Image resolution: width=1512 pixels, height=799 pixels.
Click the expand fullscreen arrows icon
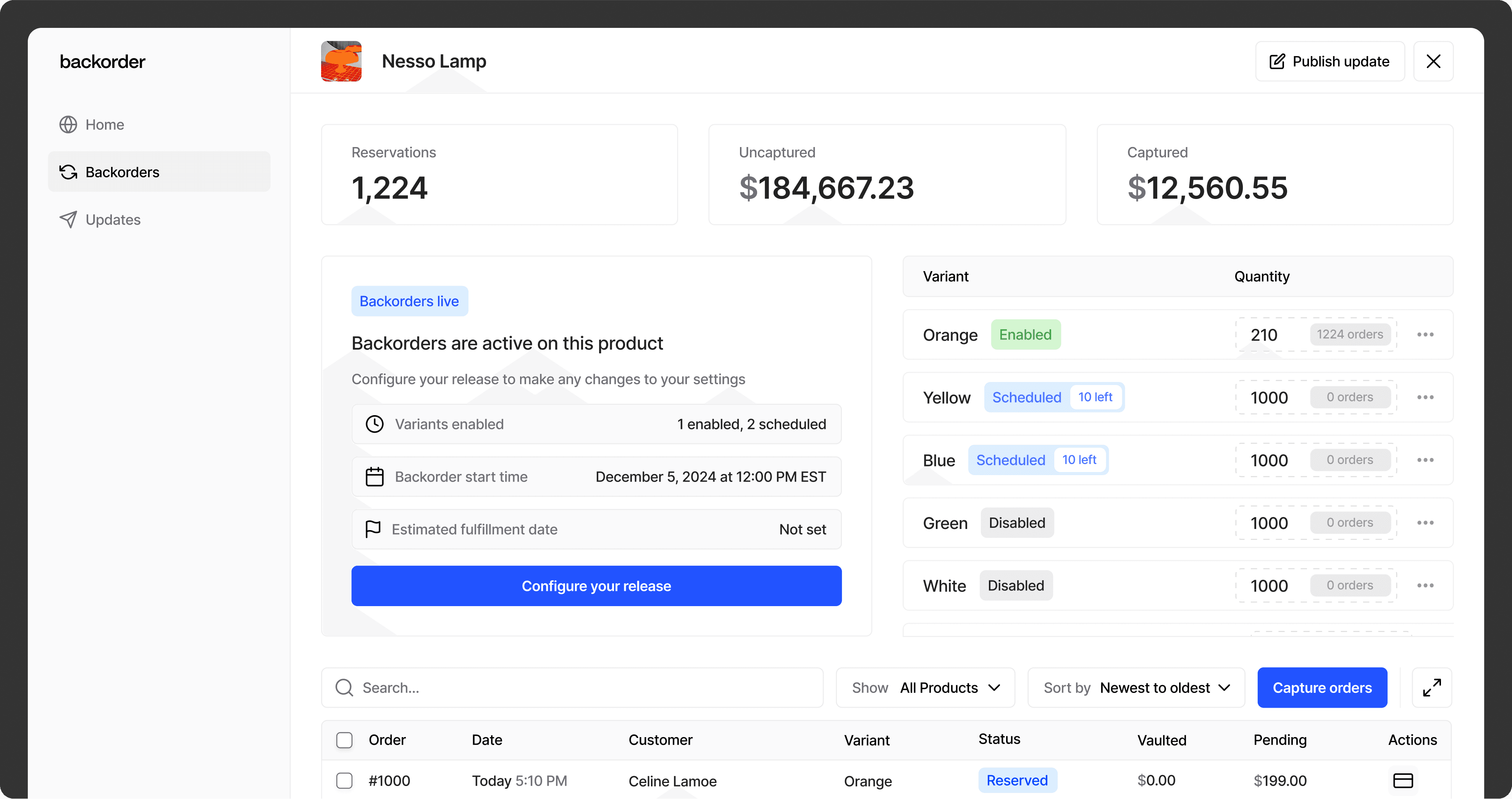pyautogui.click(x=1431, y=687)
